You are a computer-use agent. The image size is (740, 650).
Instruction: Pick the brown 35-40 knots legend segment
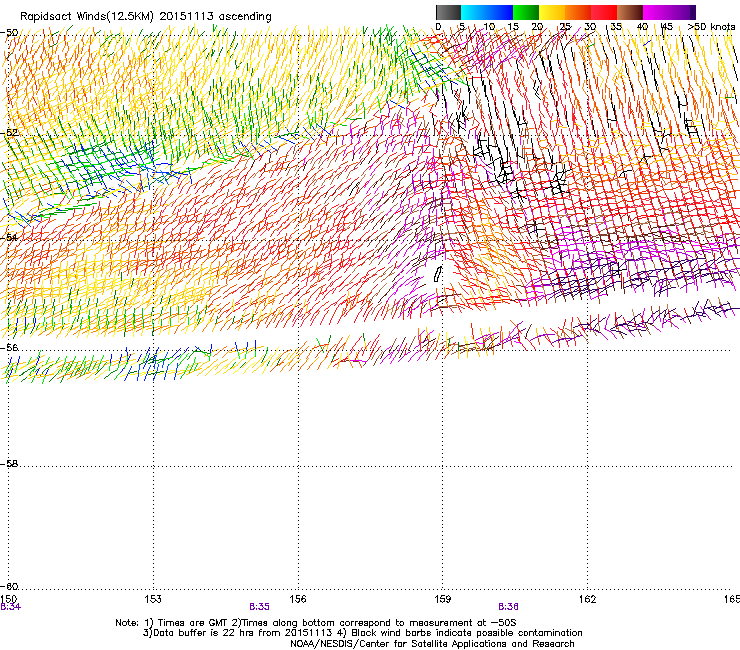[x=630, y=12]
